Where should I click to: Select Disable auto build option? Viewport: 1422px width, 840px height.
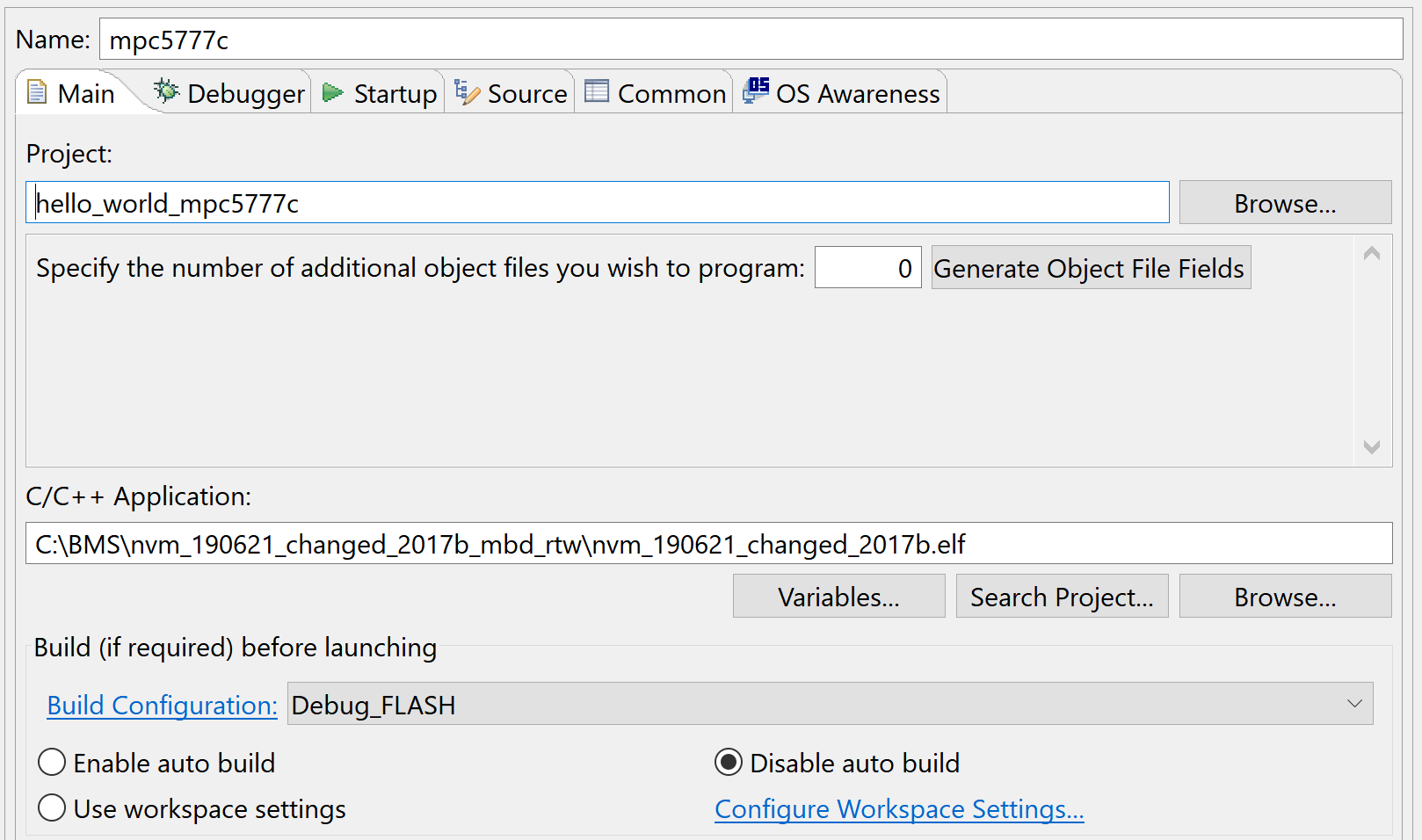point(729,763)
